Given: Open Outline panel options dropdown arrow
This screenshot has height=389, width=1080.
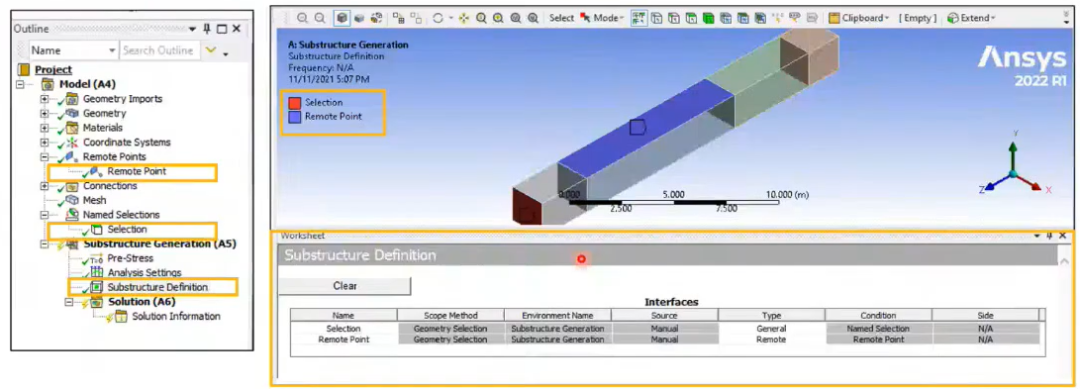Looking at the screenshot, I should (x=192, y=29).
